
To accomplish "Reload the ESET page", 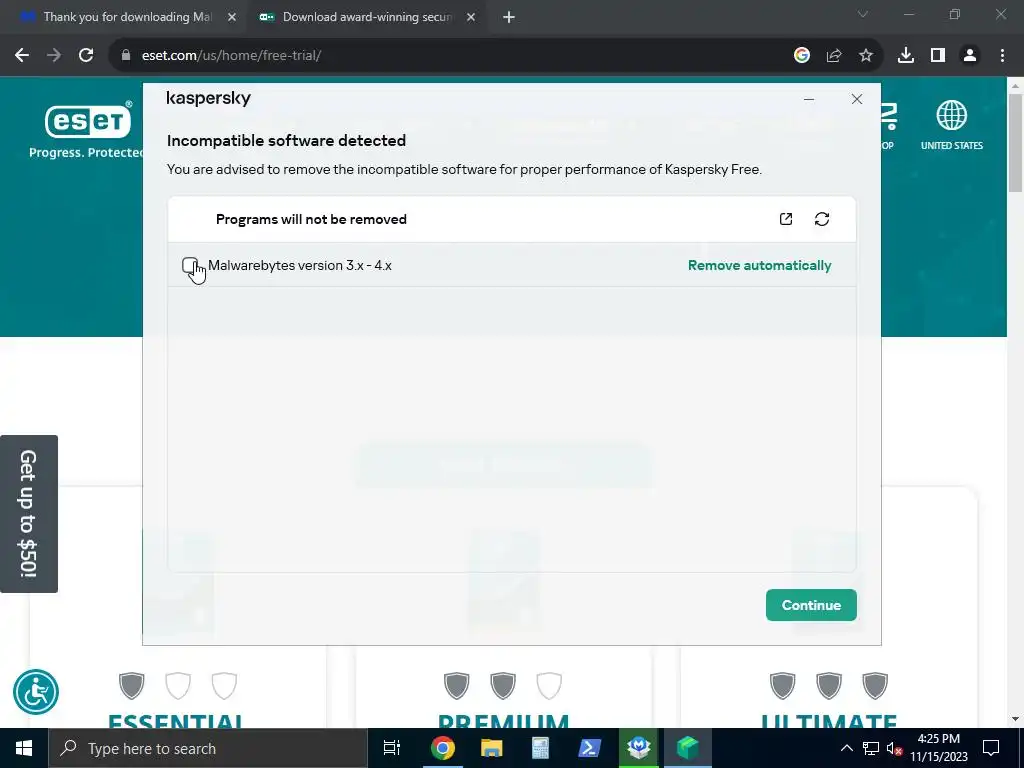I will tap(86, 56).
